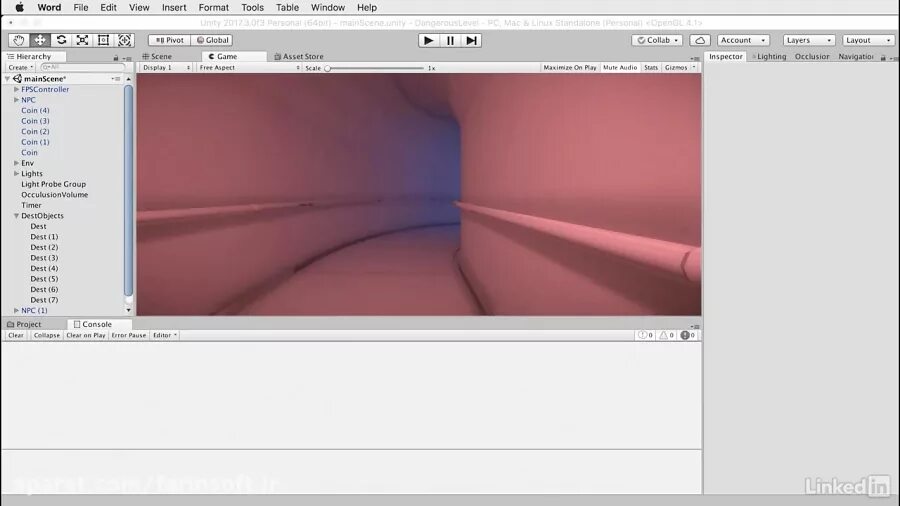
Task: Switch to the Scene tab
Action: pyautogui.click(x=157, y=56)
